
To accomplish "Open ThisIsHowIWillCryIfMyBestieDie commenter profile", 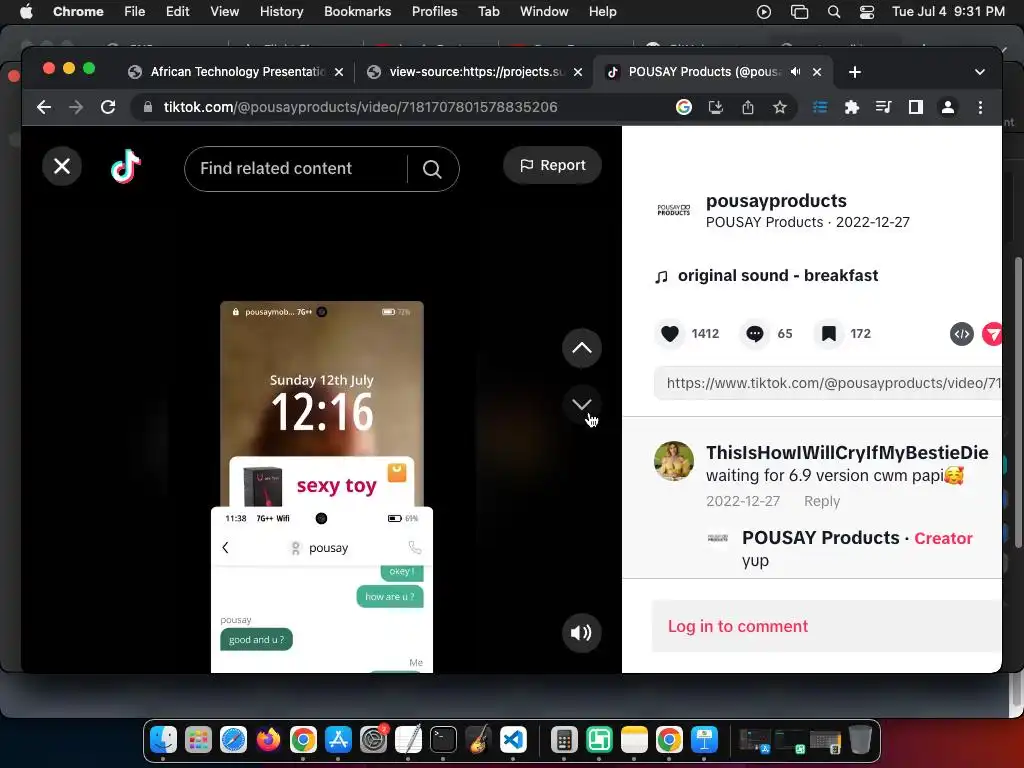I will pyautogui.click(x=847, y=453).
